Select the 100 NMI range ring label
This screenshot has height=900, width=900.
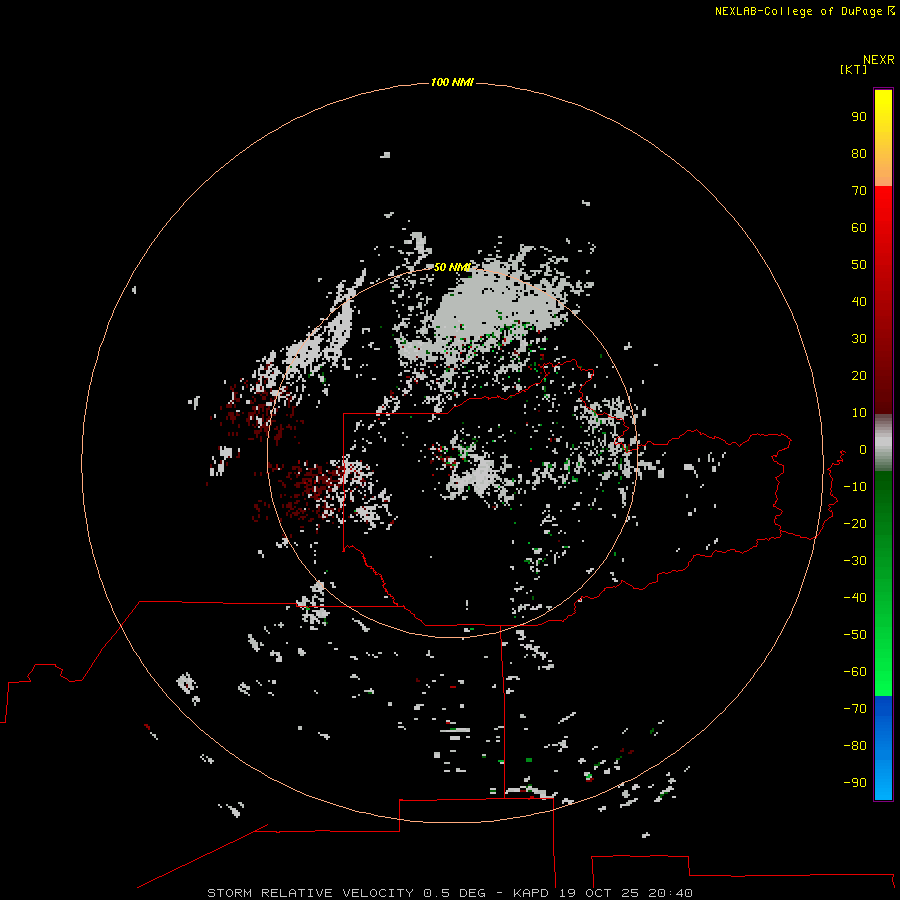[x=452, y=83]
